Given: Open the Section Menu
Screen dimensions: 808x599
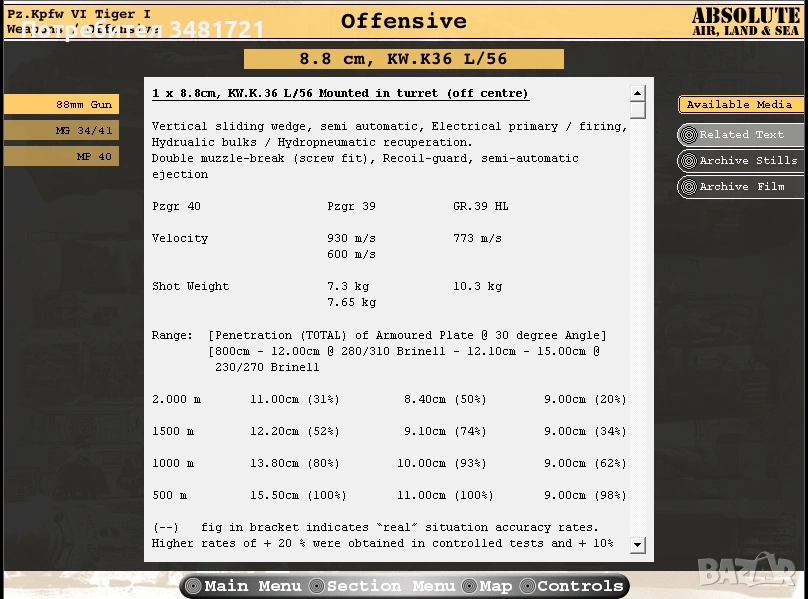Looking at the screenshot, I should [x=390, y=586].
